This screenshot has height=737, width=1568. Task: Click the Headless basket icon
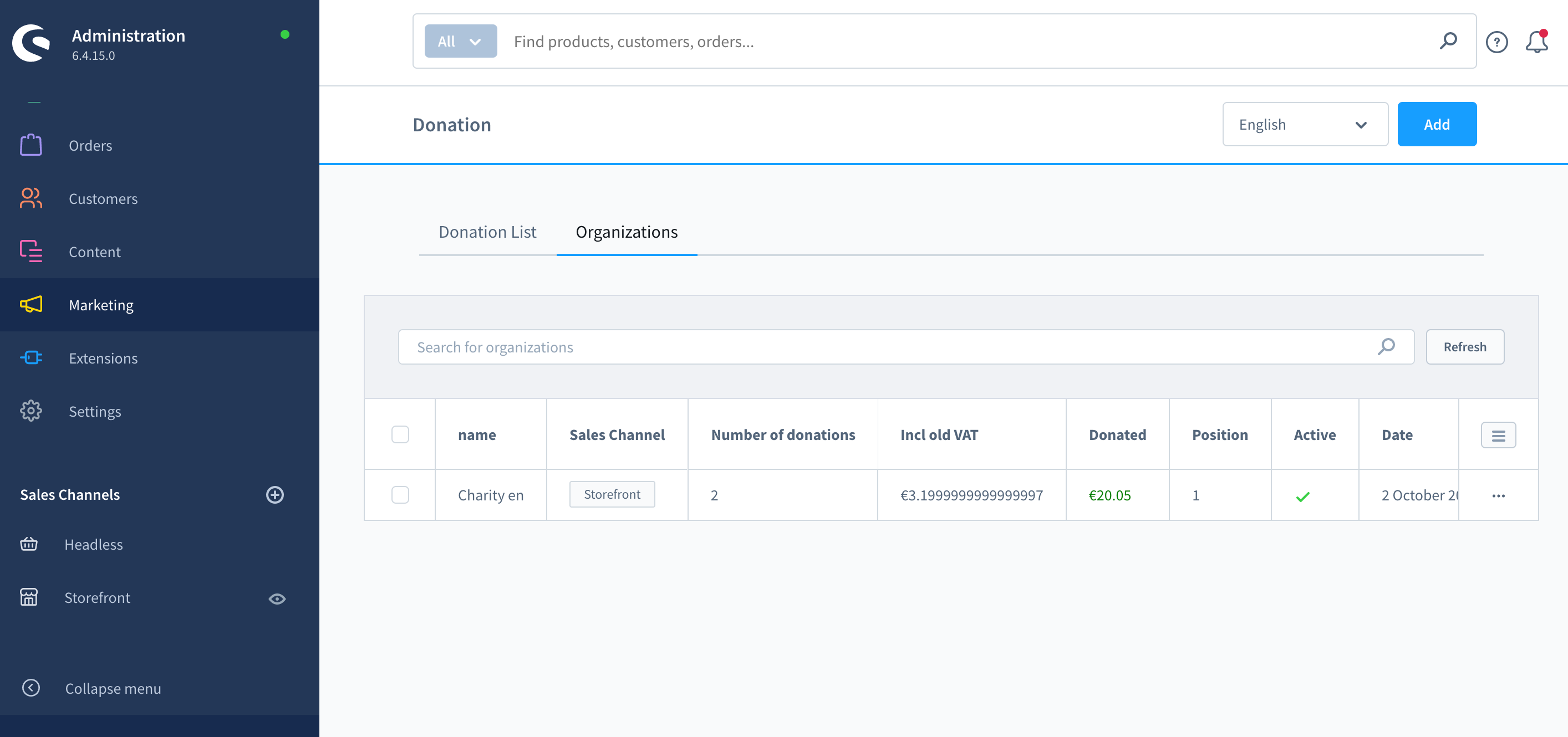pos(29,544)
